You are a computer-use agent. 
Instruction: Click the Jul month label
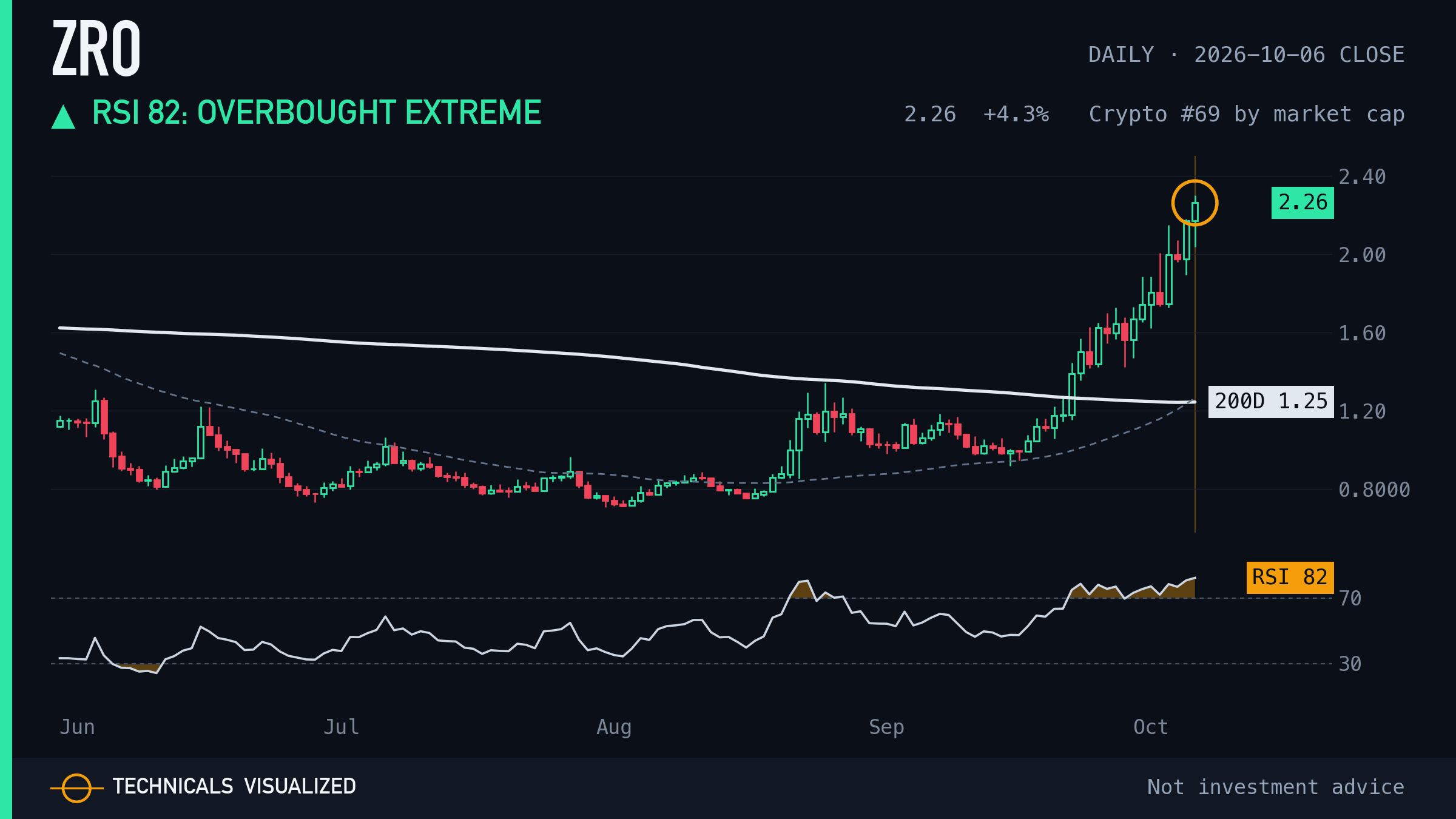(341, 727)
